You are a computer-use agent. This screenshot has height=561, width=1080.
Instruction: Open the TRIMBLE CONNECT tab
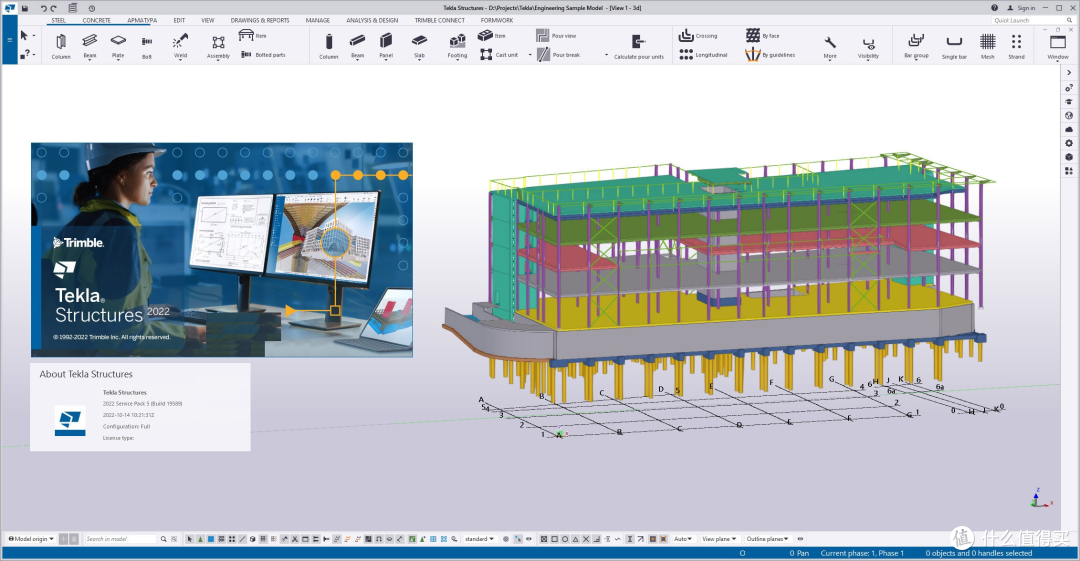pos(439,21)
